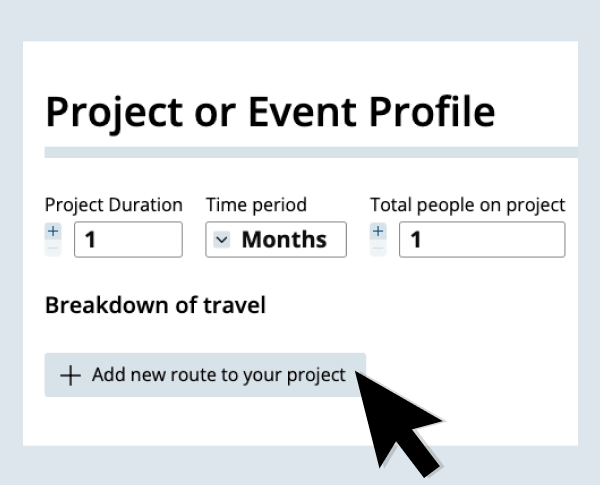This screenshot has width=600, height=485.
Task: Click the chevron arrow beside Months
Action: click(x=222, y=240)
